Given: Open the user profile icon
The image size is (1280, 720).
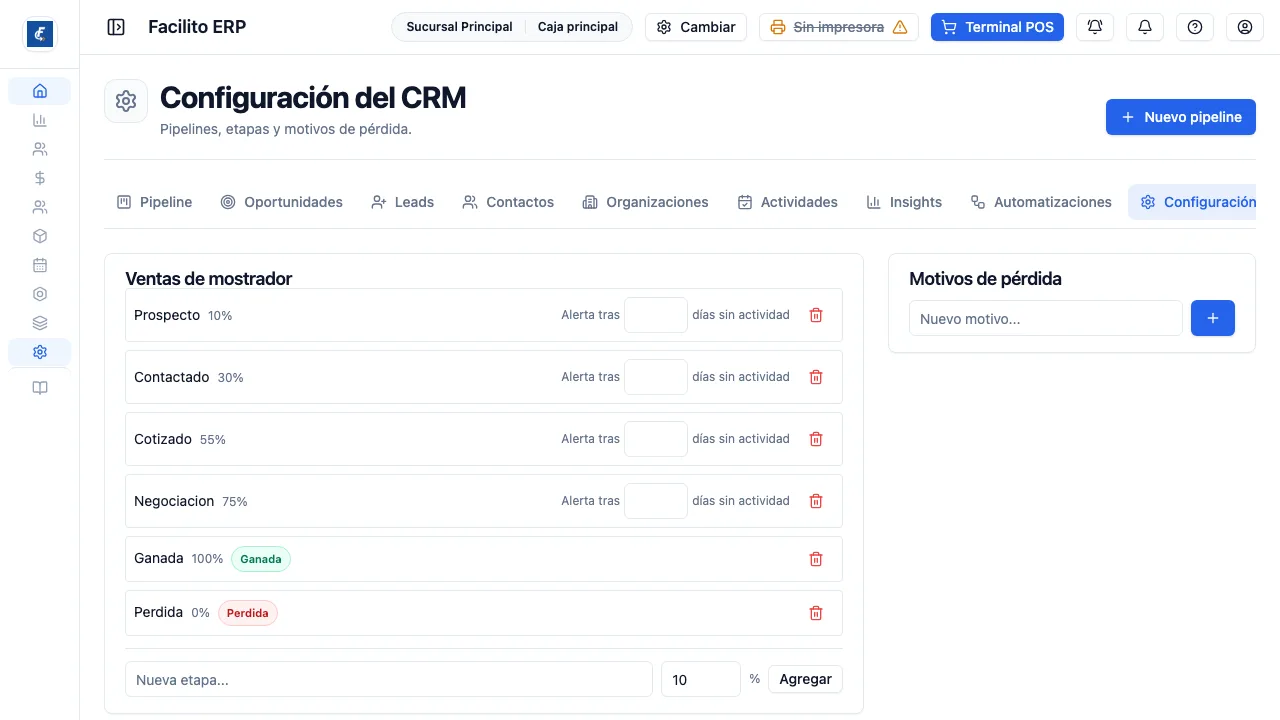Looking at the screenshot, I should click(x=1245, y=27).
